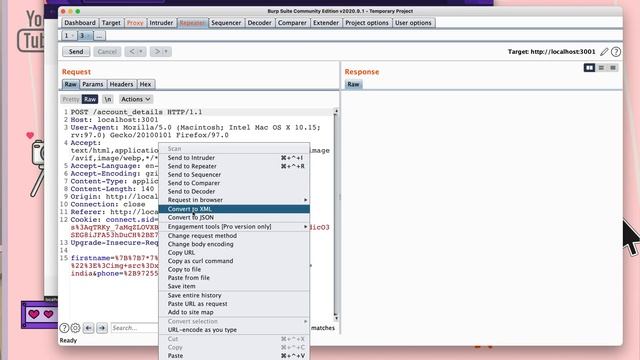Screen dimensions: 640x360
Task: Select the Raw tab under Request
Action: [70, 84]
